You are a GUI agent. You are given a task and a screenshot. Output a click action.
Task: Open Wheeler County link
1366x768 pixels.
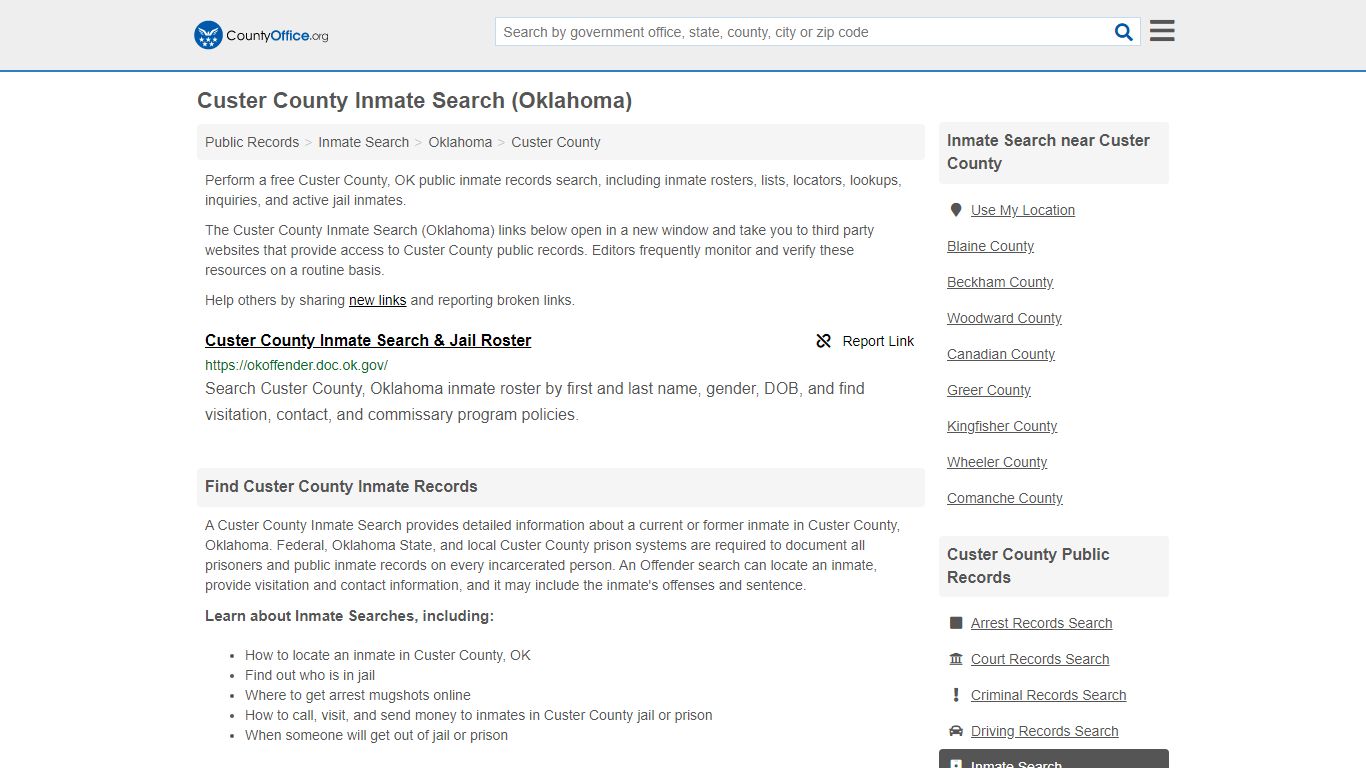click(x=997, y=462)
